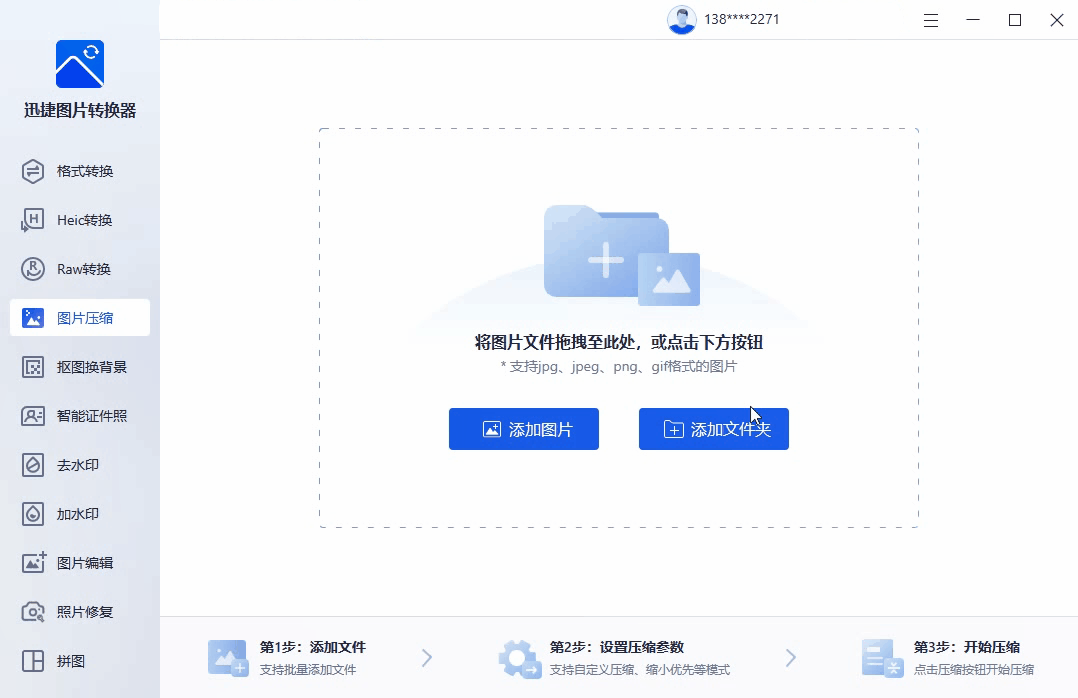Open 智能证件照 using its icon
This screenshot has height=698, width=1078.
[x=33, y=416]
